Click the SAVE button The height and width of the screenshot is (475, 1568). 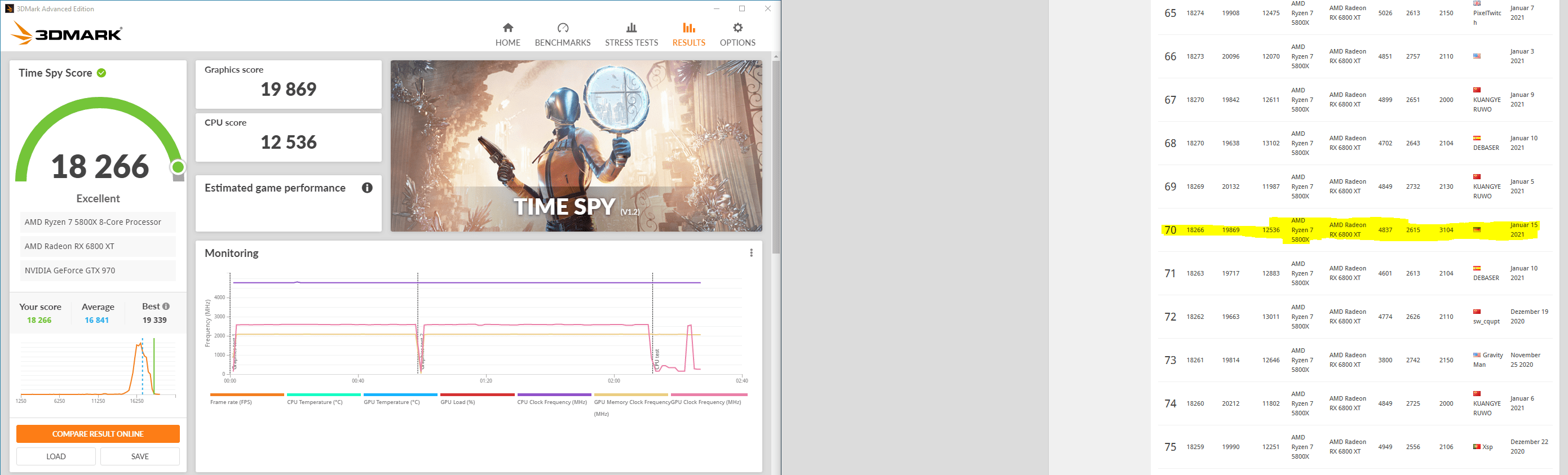140,456
